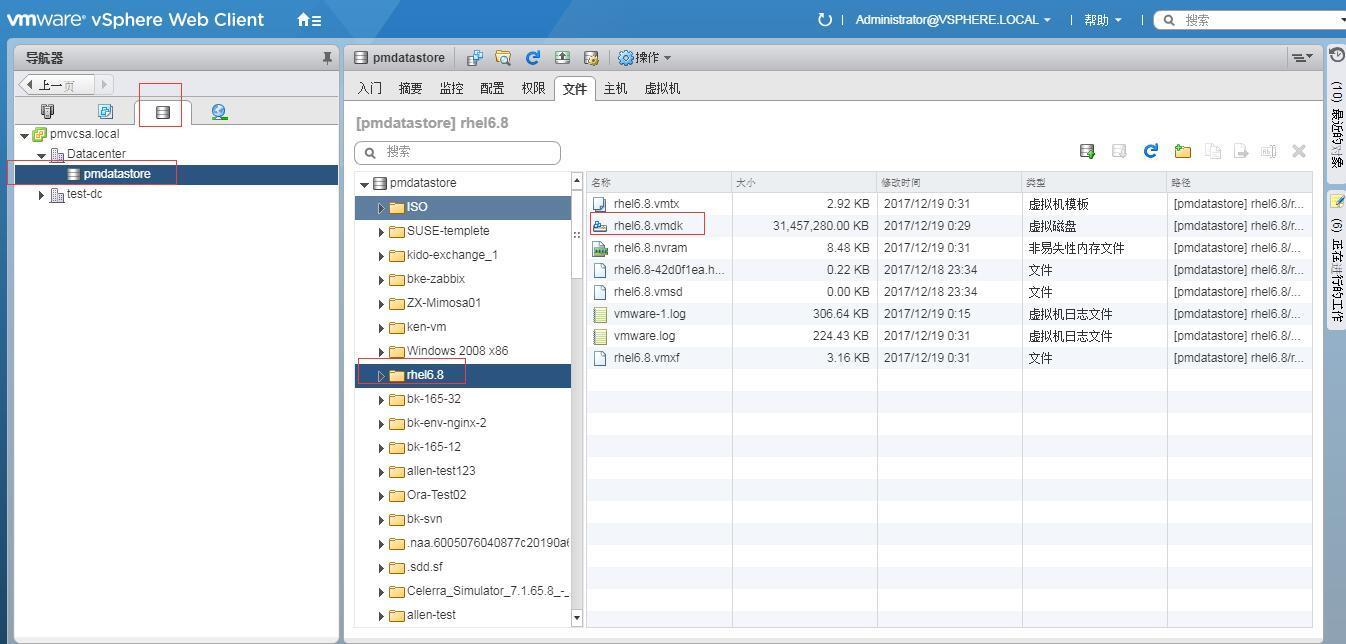Click the copy file icon

tap(1213, 151)
